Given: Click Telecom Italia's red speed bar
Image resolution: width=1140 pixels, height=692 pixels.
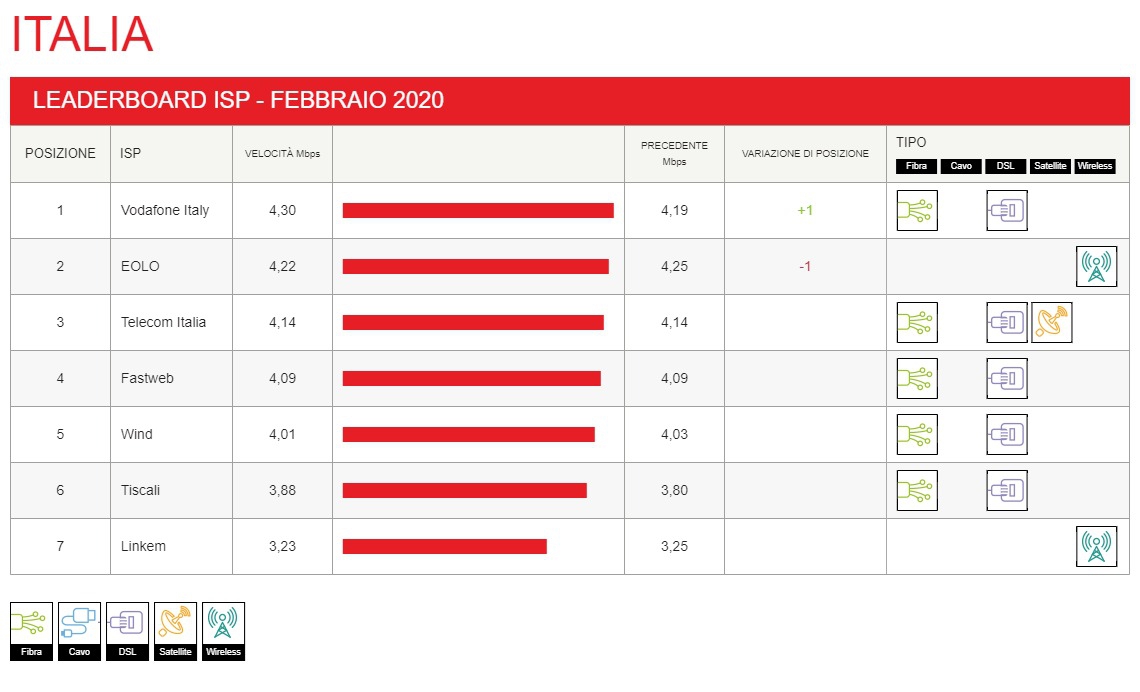Looking at the screenshot, I should pyautogui.click(x=473, y=322).
